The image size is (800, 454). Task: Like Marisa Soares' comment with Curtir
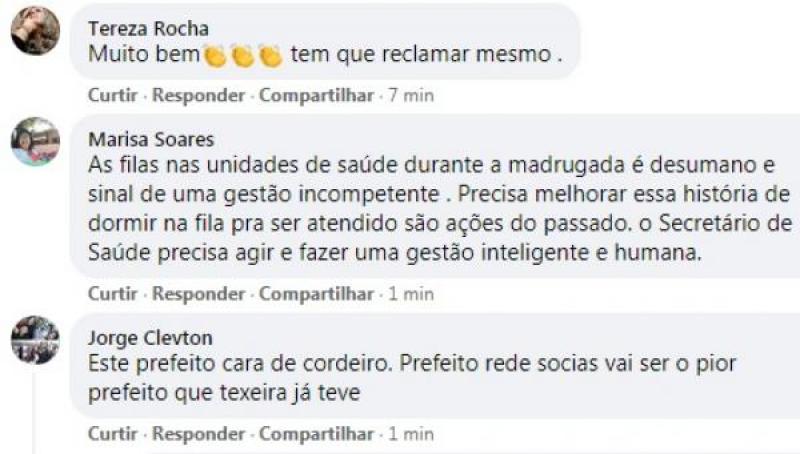tap(113, 294)
